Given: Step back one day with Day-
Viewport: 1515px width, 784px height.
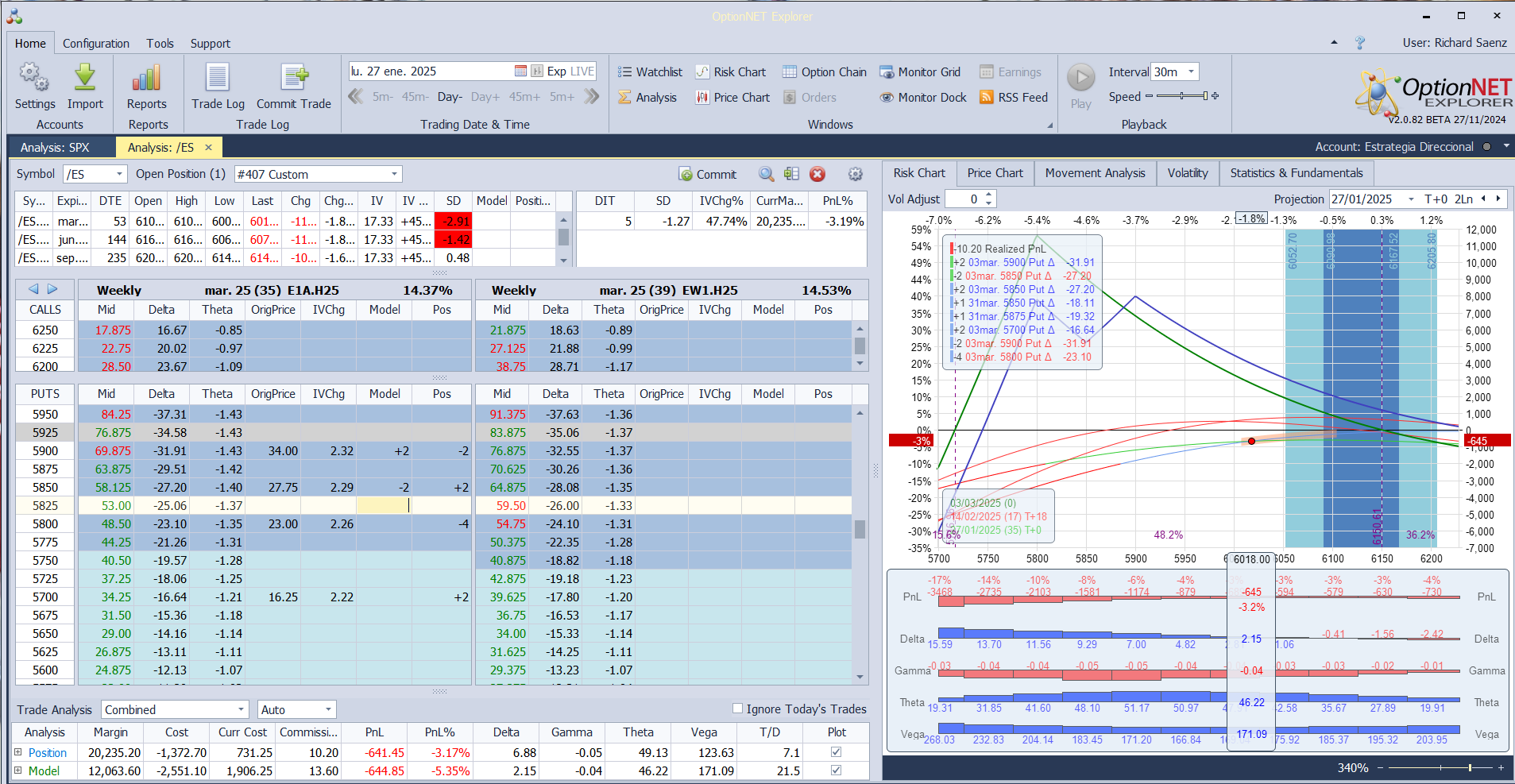Looking at the screenshot, I should point(450,97).
